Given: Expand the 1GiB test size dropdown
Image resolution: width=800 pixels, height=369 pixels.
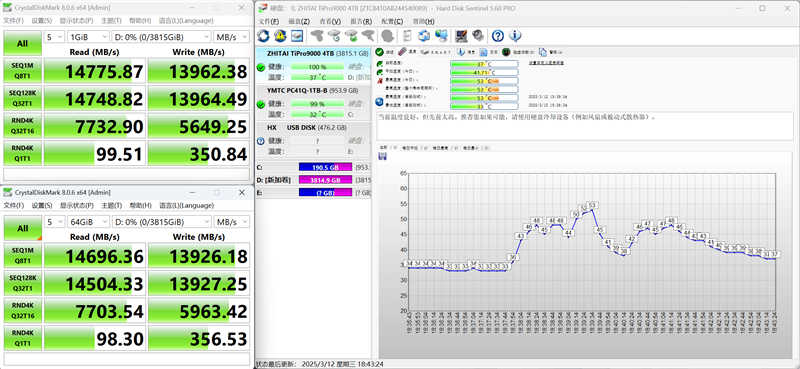Looking at the screenshot, I should pos(88,37).
